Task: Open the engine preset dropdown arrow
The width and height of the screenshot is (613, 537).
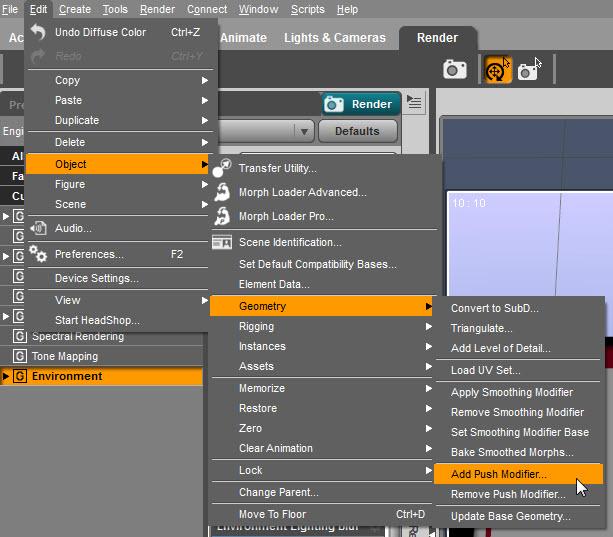Action: 304,131
